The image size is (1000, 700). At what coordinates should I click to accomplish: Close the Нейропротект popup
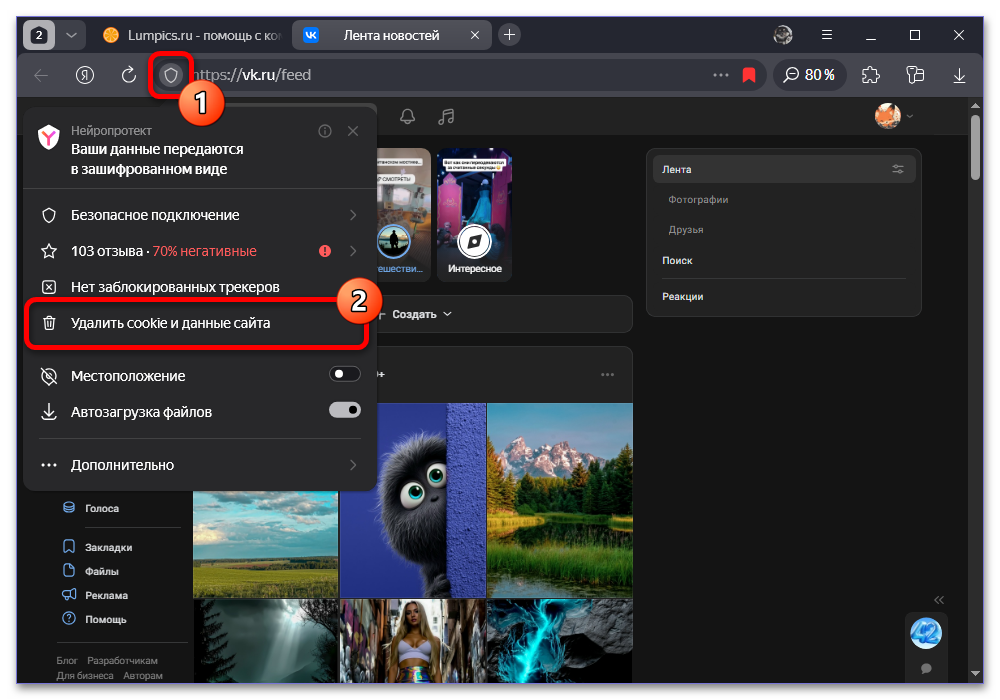pyautogui.click(x=353, y=131)
